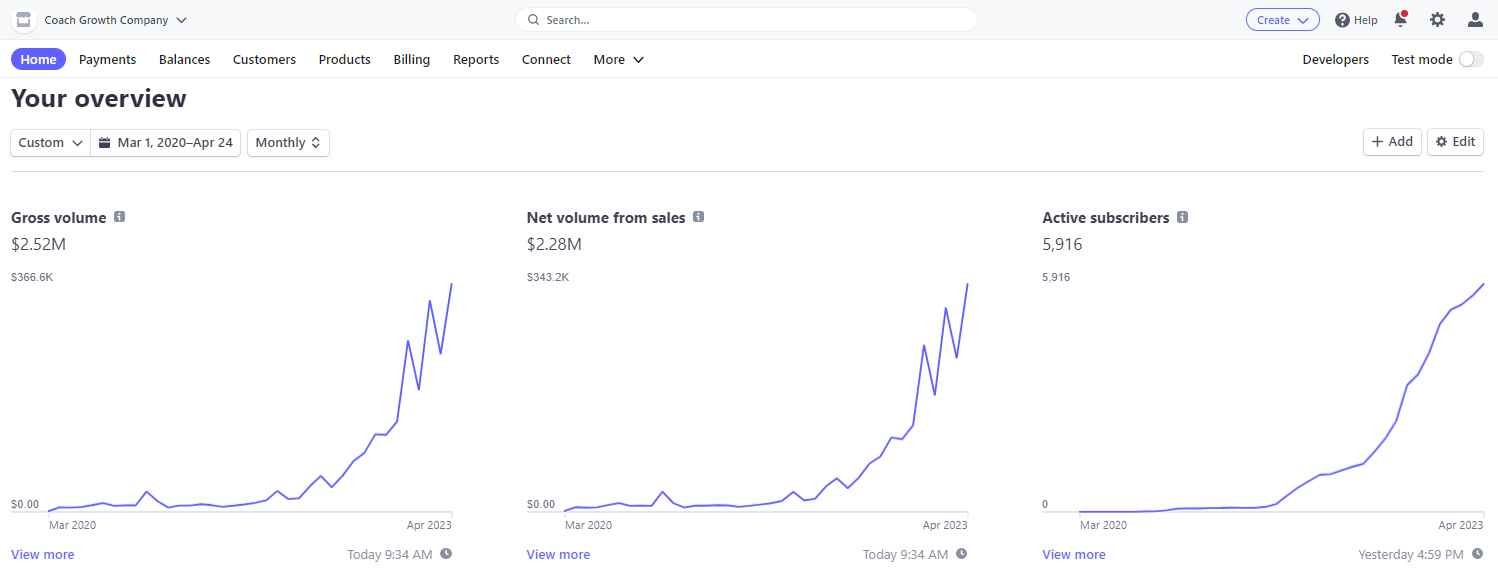Go to the Payments tab
The height and width of the screenshot is (580, 1498).
pyautogui.click(x=107, y=60)
